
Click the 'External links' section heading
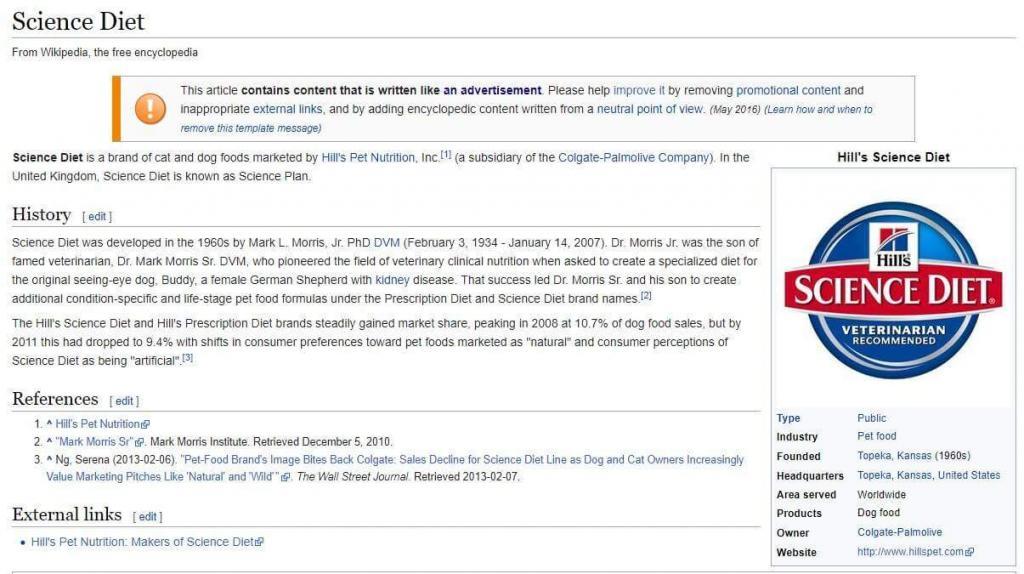pos(67,515)
